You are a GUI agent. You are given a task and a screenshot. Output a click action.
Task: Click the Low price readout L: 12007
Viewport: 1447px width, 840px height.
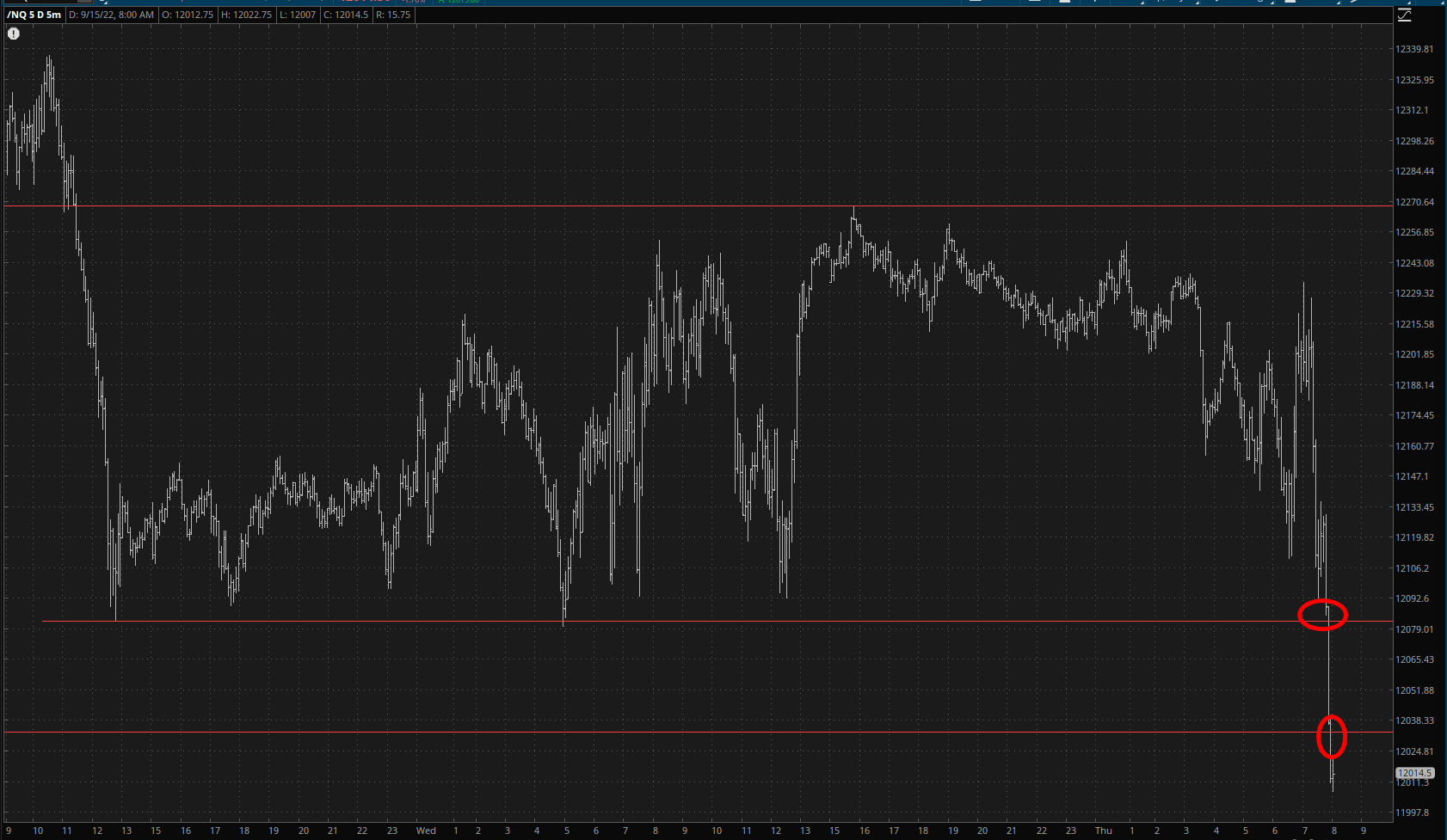(x=298, y=15)
